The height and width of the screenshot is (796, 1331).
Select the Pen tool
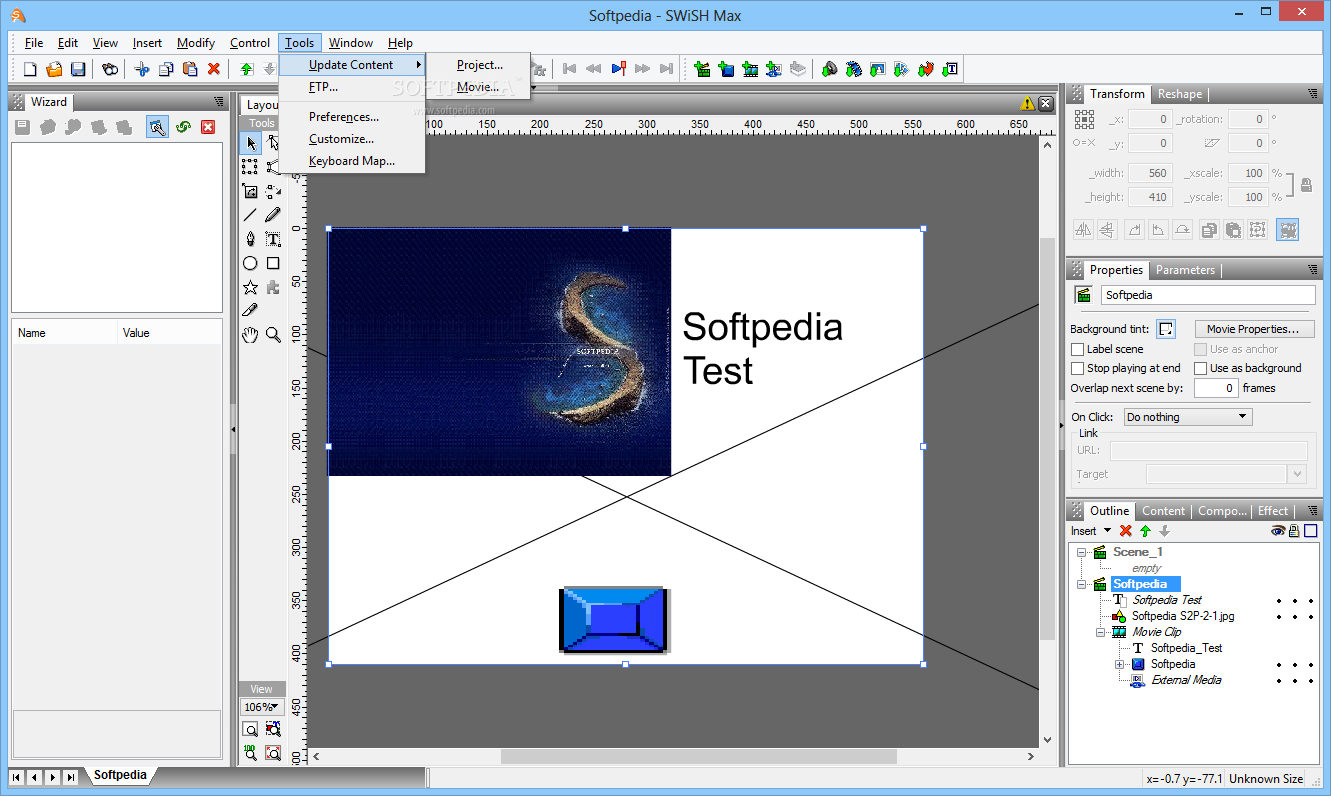(250, 239)
